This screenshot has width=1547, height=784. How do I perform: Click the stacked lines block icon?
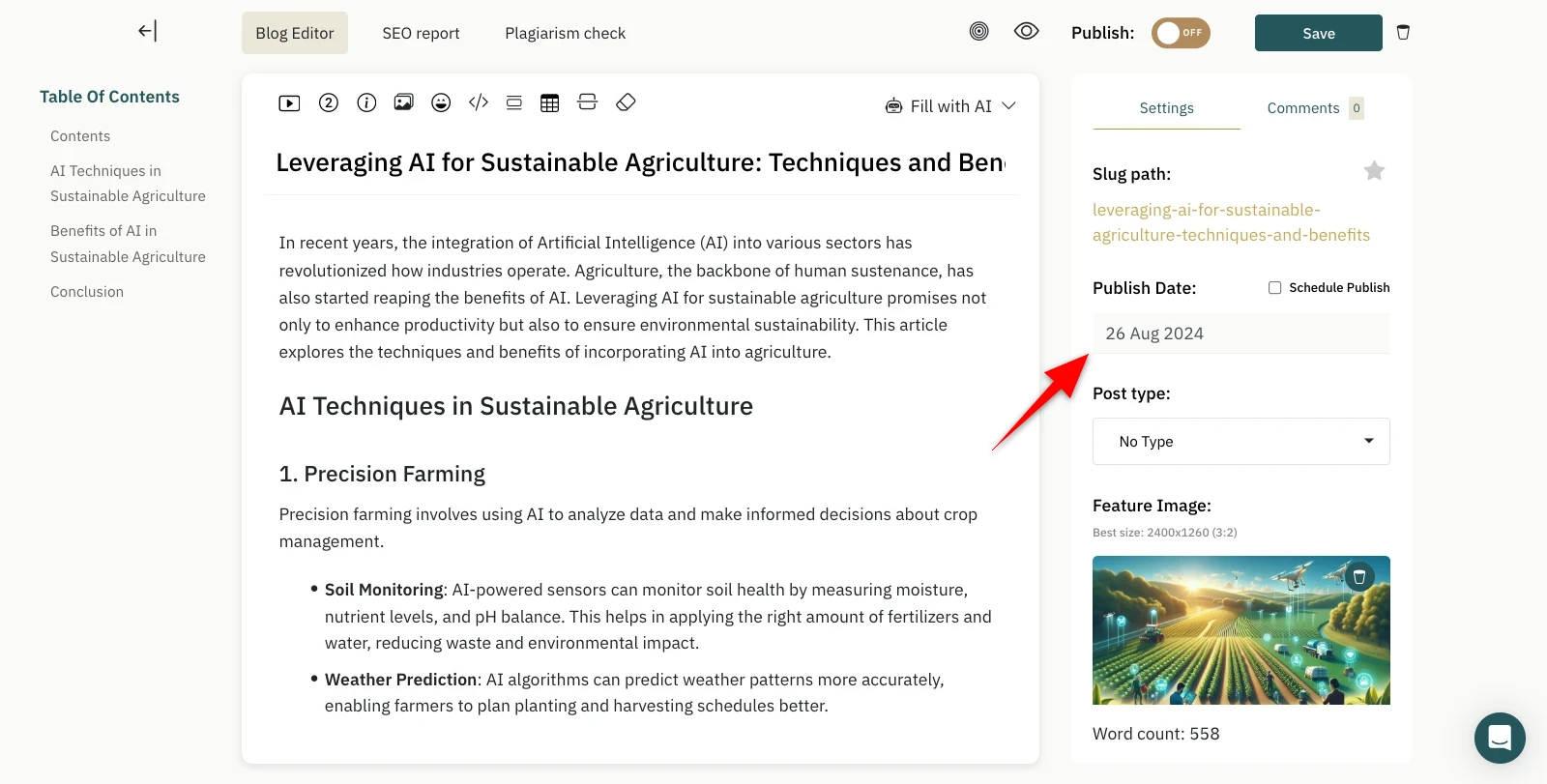tap(514, 102)
